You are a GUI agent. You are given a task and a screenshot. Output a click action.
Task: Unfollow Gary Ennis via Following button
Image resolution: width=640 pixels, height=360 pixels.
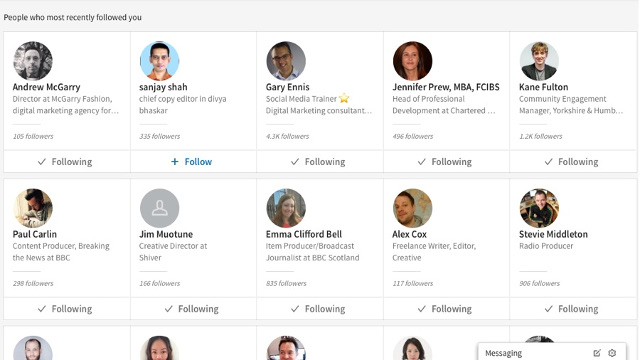320,162
